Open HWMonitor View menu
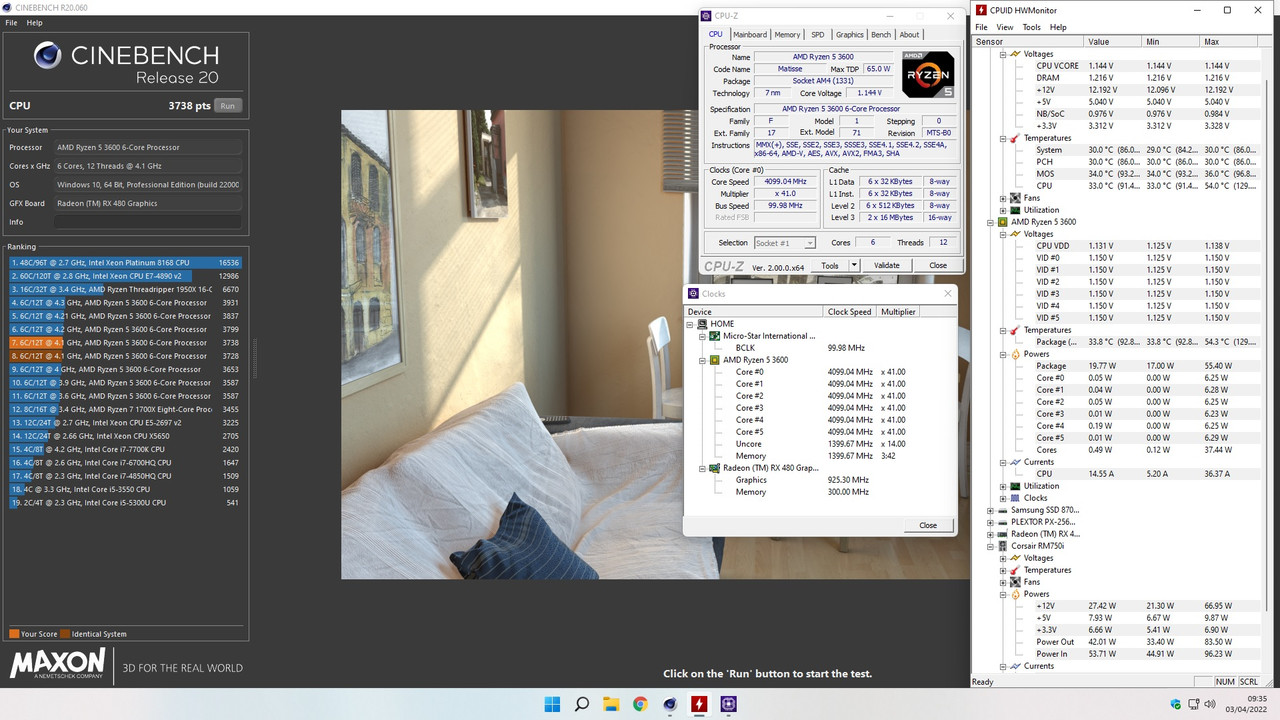The image size is (1280, 720). [x=1005, y=27]
